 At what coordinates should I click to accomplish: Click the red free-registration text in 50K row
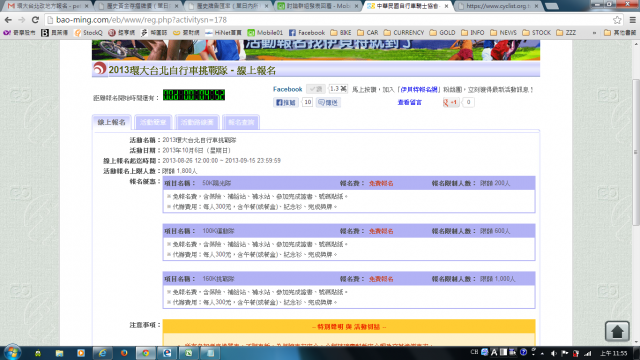click(x=381, y=183)
